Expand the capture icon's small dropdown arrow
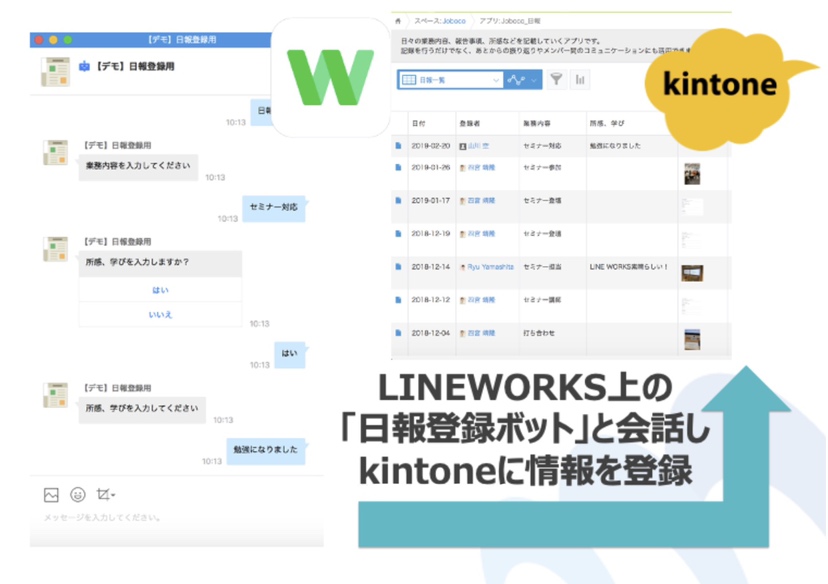828x584 pixels. pyautogui.click(x=113, y=495)
